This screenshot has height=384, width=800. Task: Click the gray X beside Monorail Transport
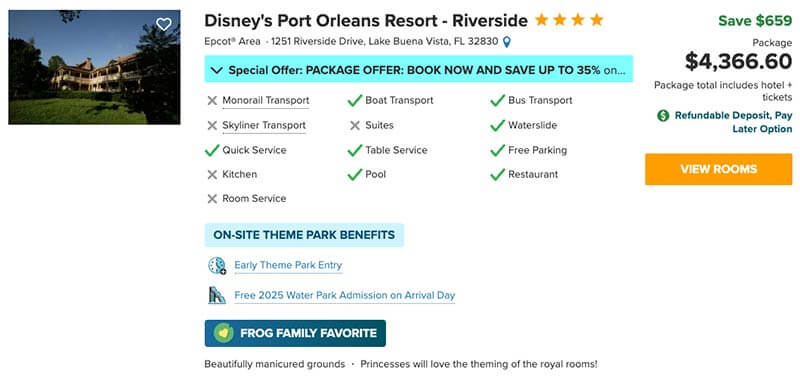point(212,101)
